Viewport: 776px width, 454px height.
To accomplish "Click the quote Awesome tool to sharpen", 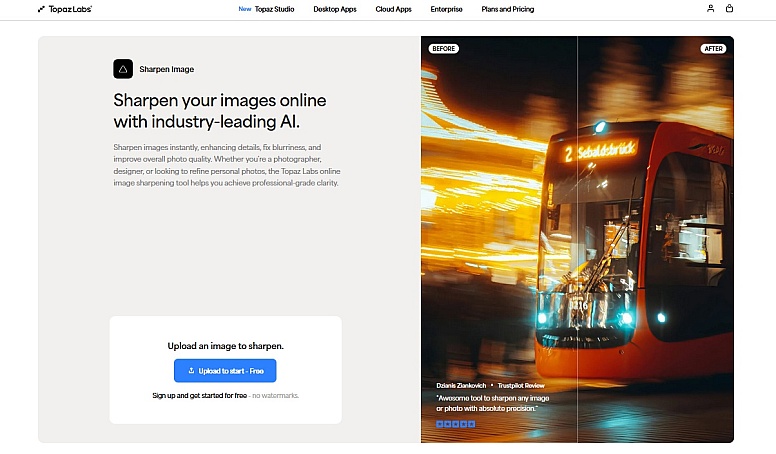I will [x=492, y=403].
